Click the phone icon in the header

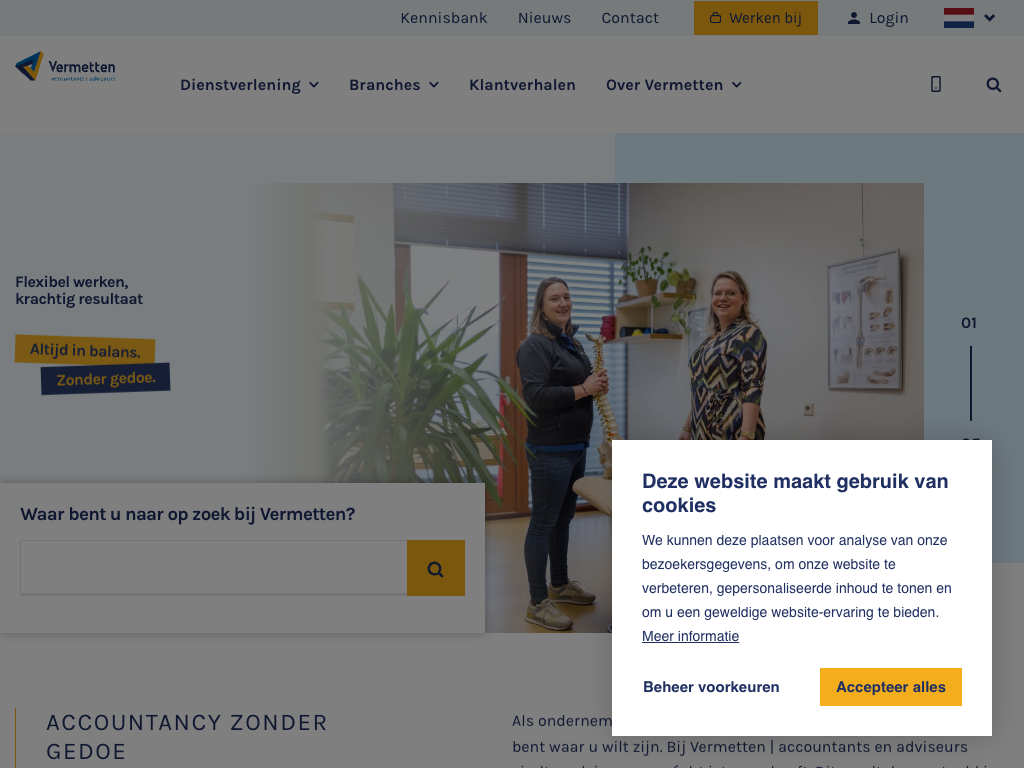(936, 84)
